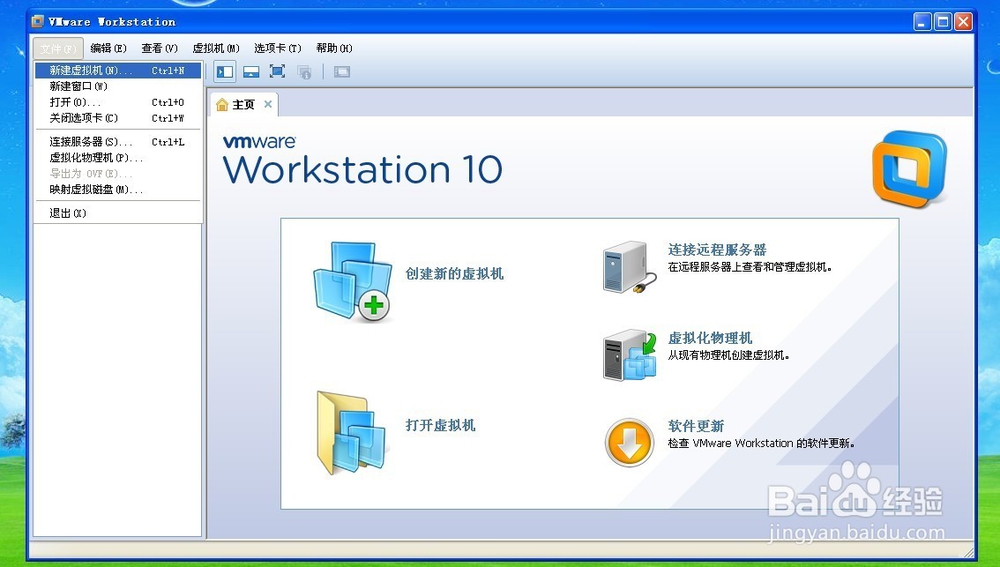Viewport: 1000px width, 567px height.
Task: Click the 软件更新 link
Action: (696, 426)
